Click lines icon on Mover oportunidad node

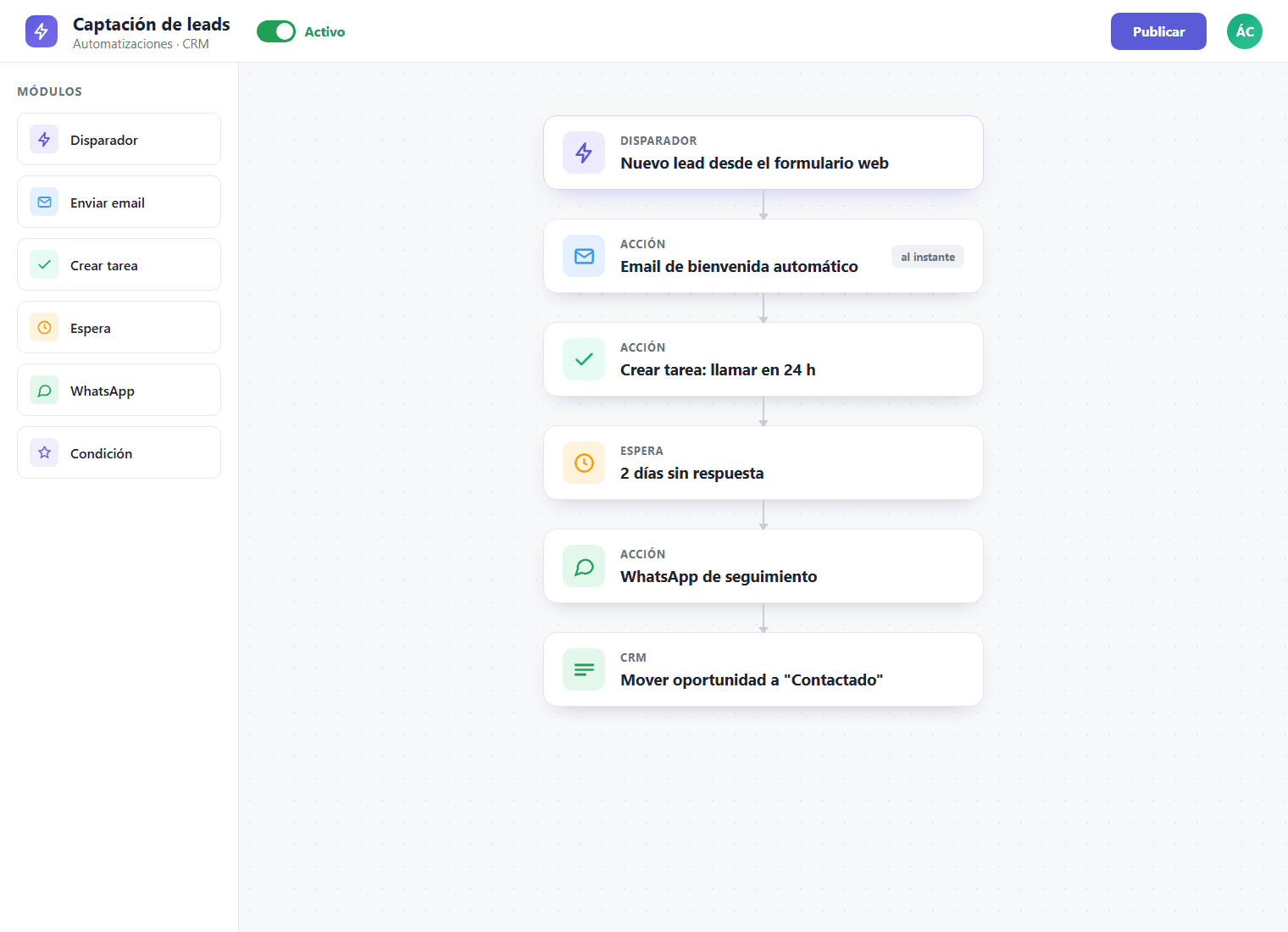click(584, 669)
